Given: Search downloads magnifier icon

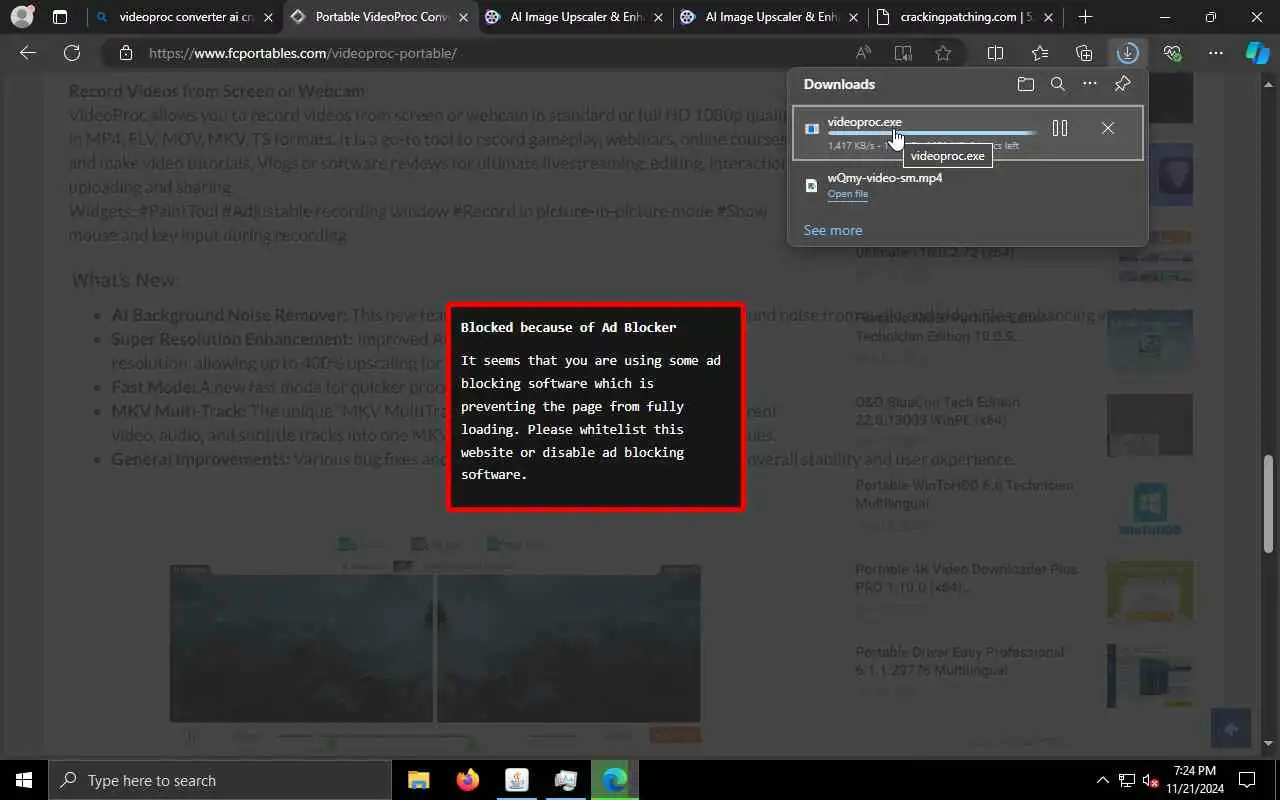Looking at the screenshot, I should click(x=1058, y=84).
